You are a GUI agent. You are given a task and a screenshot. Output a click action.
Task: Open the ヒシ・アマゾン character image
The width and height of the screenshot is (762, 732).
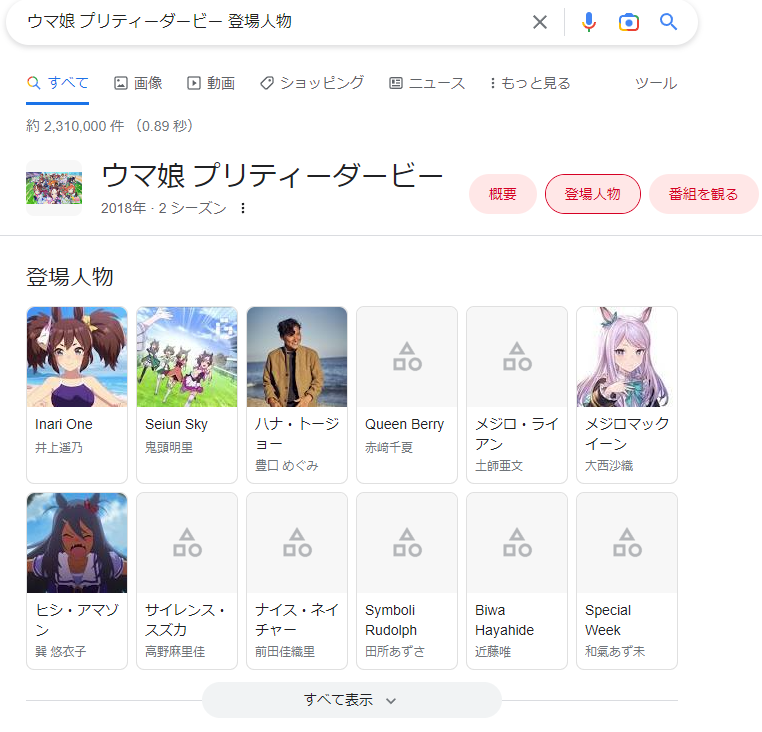[77, 543]
